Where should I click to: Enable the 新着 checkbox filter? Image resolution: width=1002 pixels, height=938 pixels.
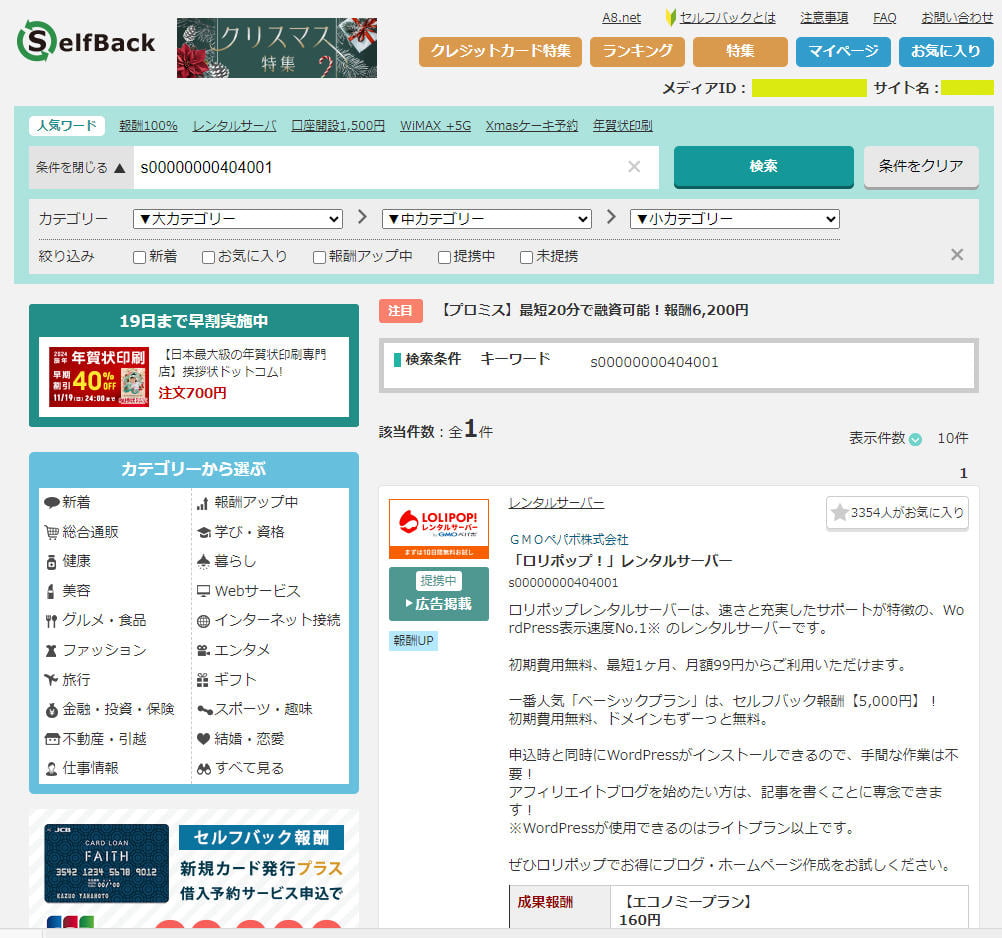(140, 257)
